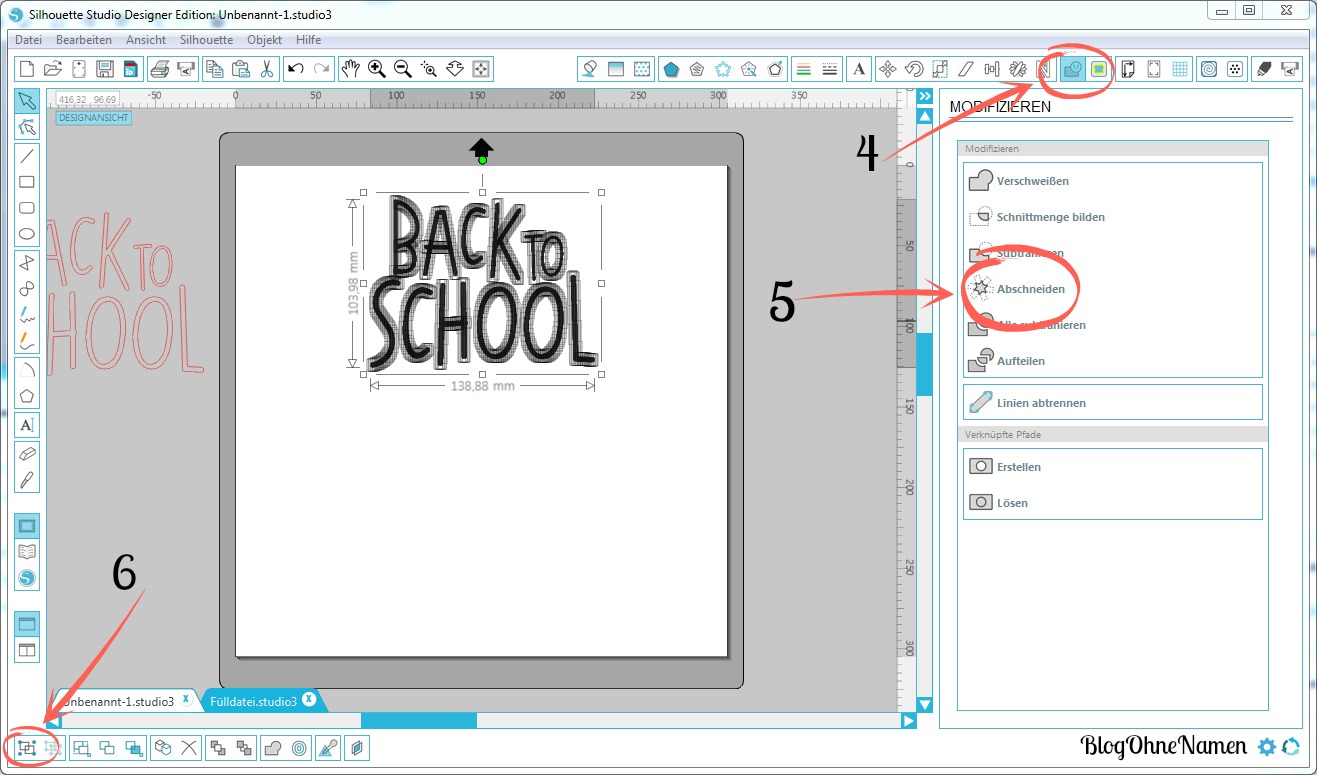Open the text style 'A' panel icon
Image resolution: width=1317 pixels, height=775 pixels.
pos(858,69)
